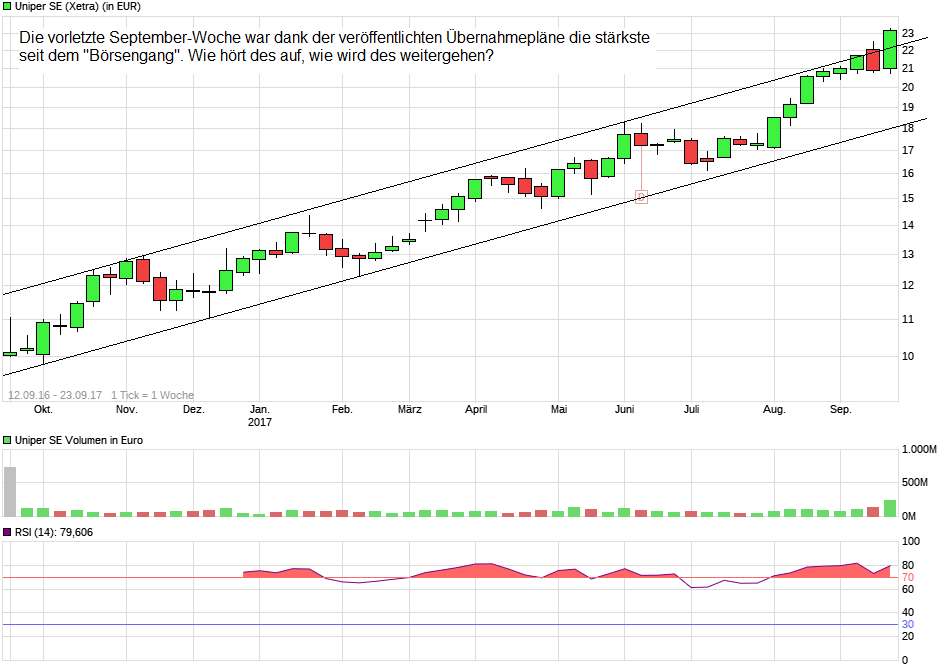Click the 'Aug.' axis label
Viewport: 940px width, 670px height.
774,409
